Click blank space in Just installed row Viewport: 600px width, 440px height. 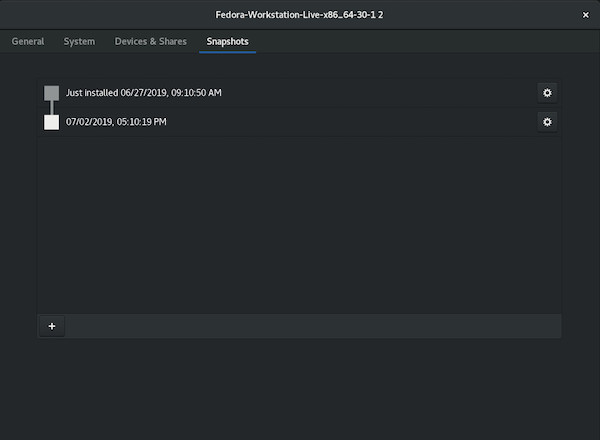tap(380, 93)
